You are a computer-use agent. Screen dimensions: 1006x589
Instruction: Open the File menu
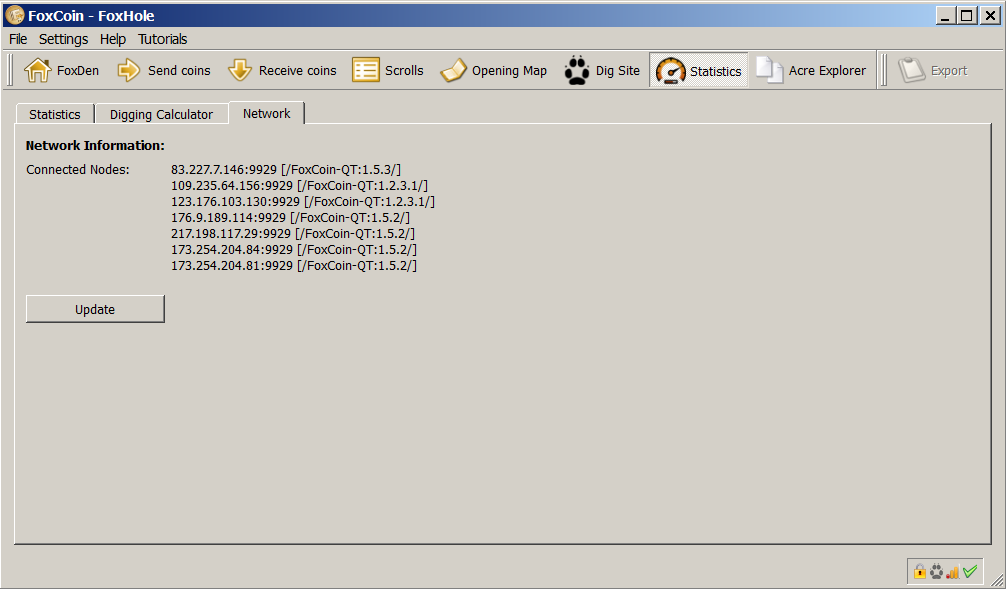pyautogui.click(x=18, y=39)
